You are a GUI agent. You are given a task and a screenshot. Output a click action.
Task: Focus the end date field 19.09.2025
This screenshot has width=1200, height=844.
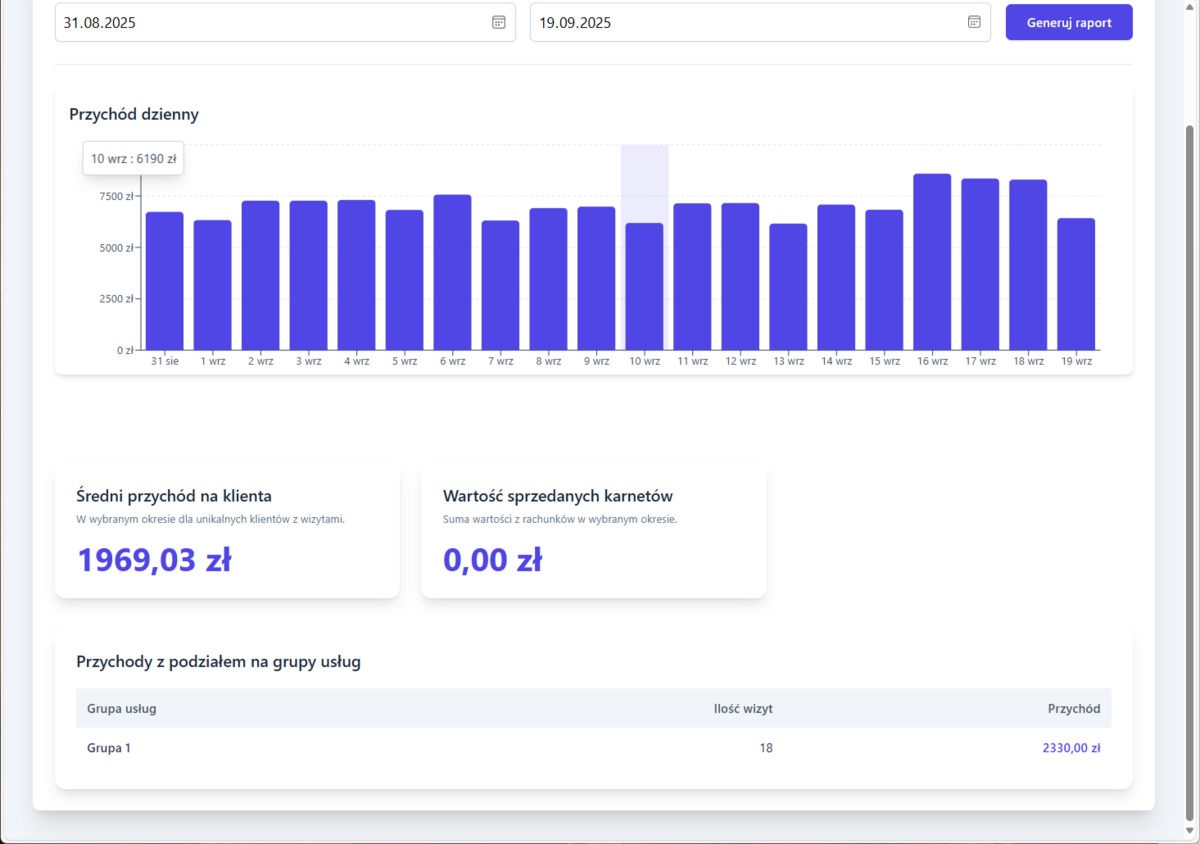click(745, 23)
